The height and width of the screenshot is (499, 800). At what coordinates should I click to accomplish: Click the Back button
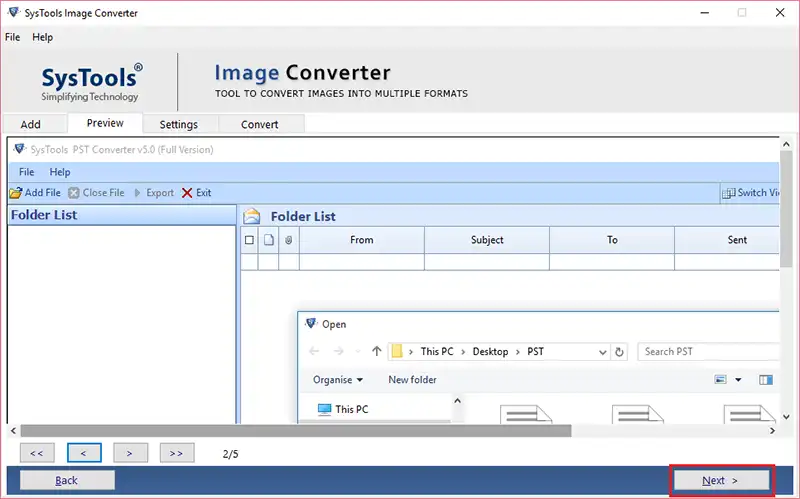pyautogui.click(x=67, y=481)
